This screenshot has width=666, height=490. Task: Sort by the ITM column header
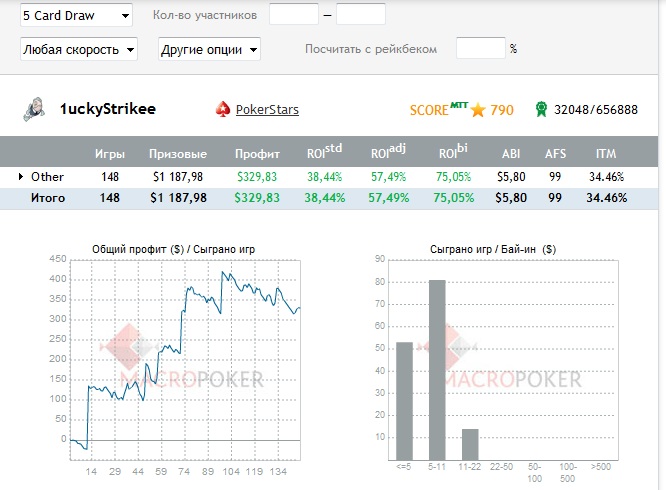click(607, 154)
